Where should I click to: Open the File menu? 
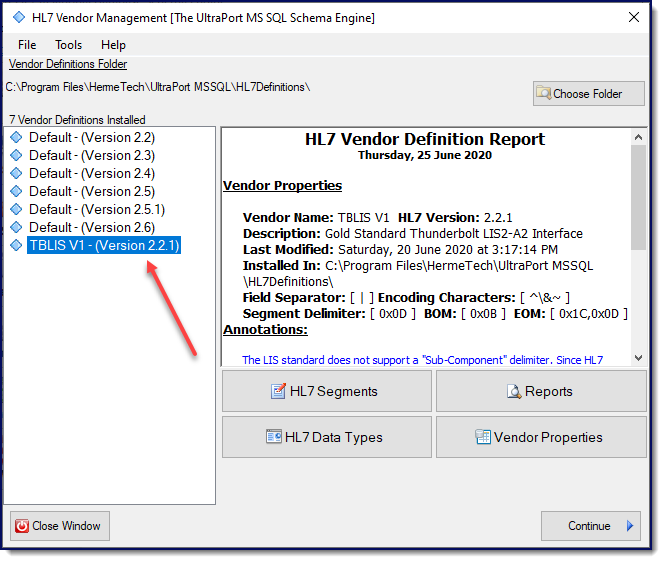(x=27, y=45)
